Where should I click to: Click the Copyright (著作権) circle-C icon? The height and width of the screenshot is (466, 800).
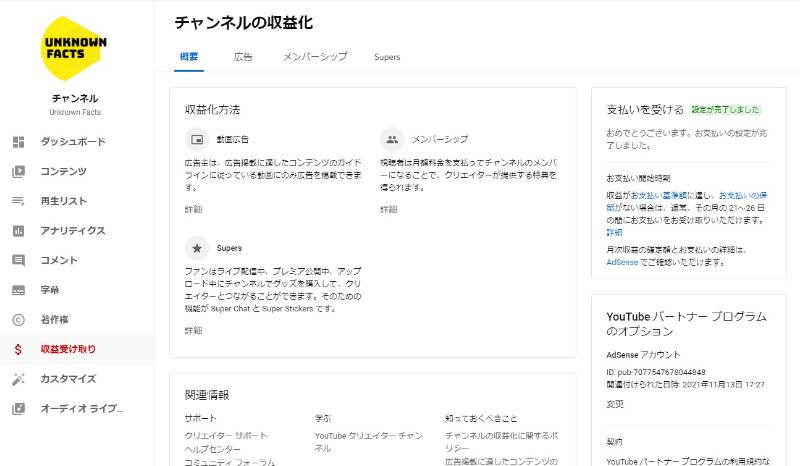18,320
